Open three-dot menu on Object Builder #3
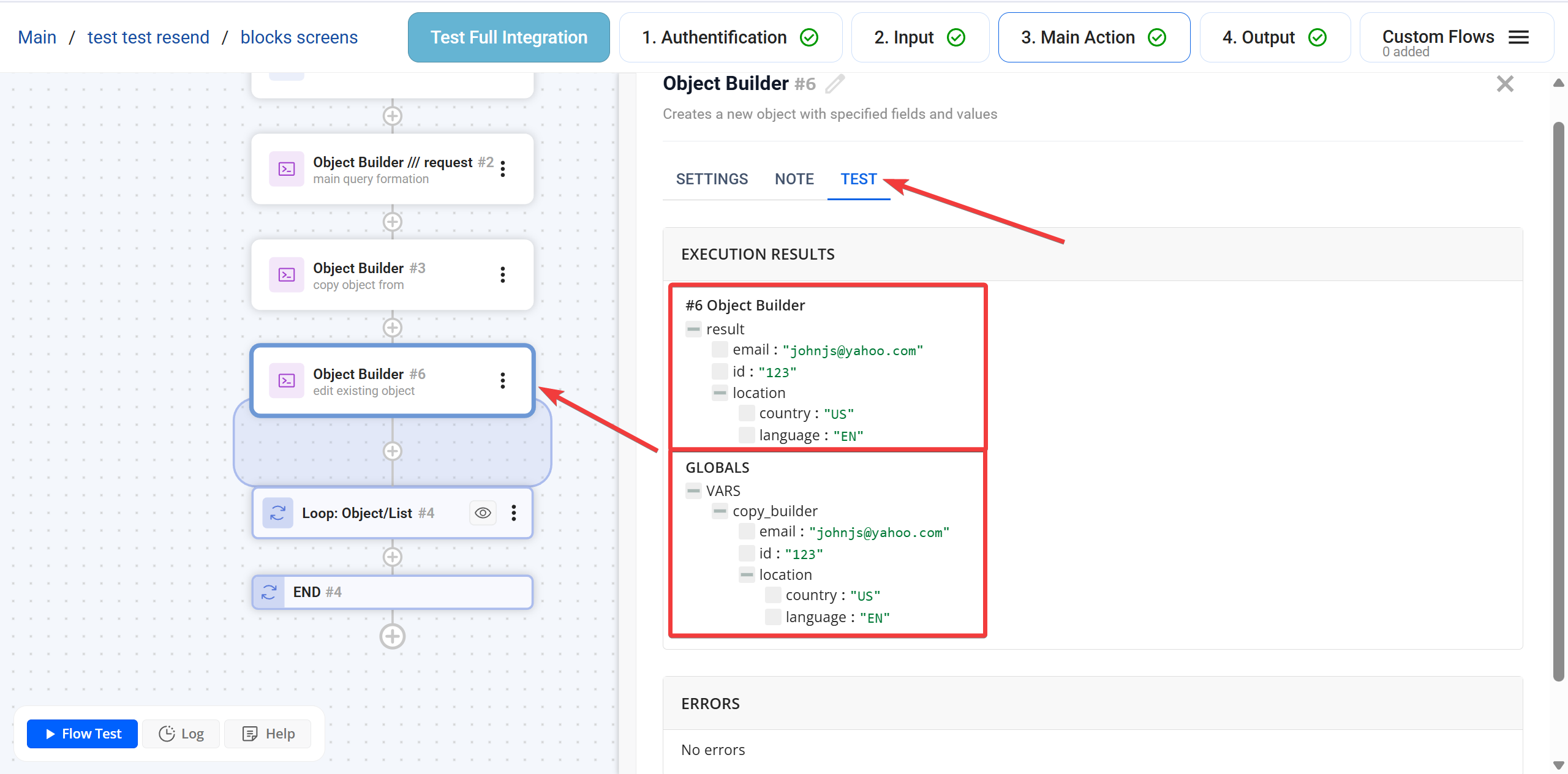Image resolution: width=1568 pixels, height=774 pixels. 503,275
